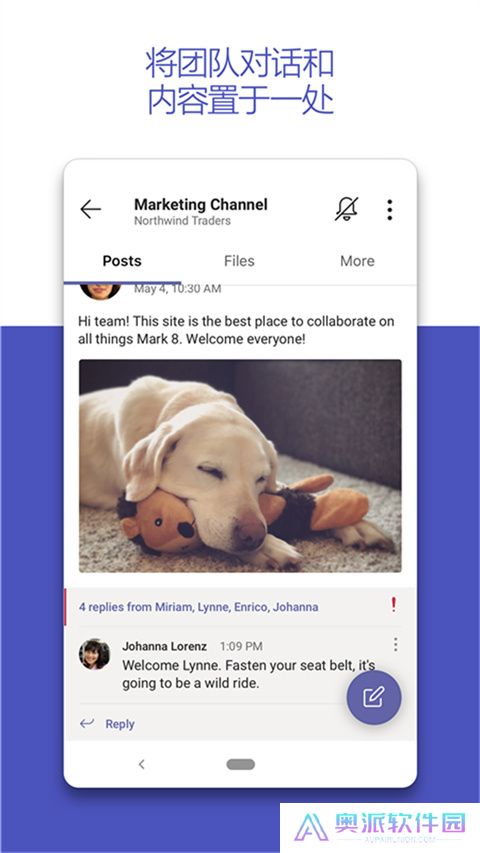
Task: Tap the Reply link
Action: pyautogui.click(x=120, y=724)
